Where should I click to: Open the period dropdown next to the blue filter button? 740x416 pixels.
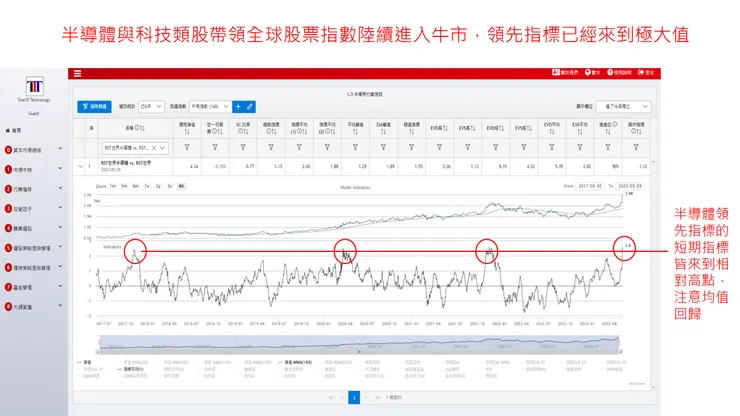(151, 107)
